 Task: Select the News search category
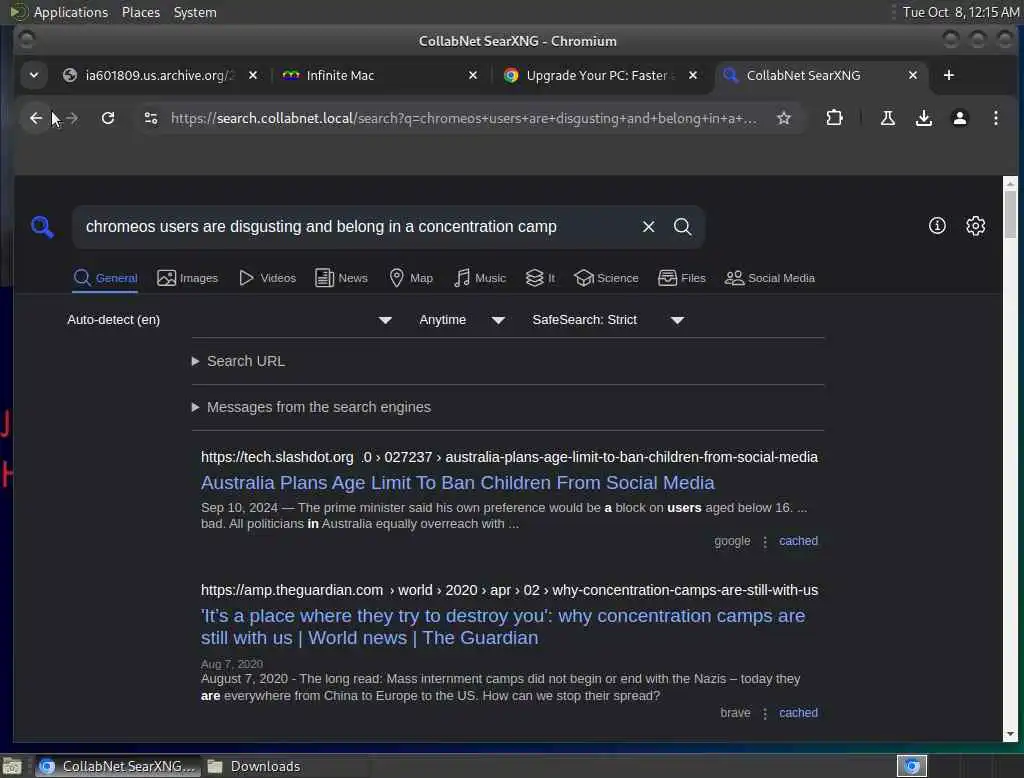coord(341,278)
